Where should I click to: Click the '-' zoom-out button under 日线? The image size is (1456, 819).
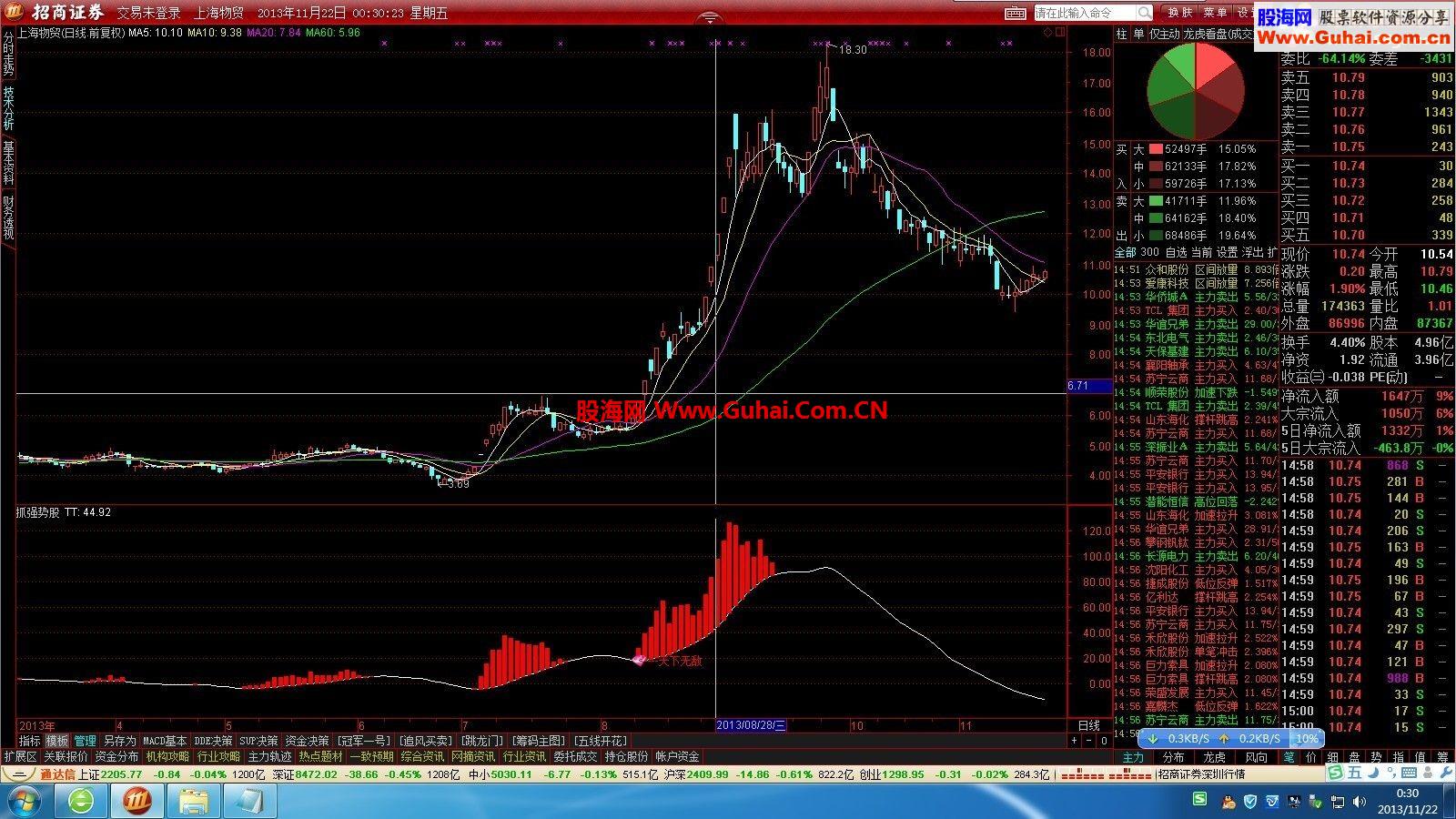click(1089, 741)
